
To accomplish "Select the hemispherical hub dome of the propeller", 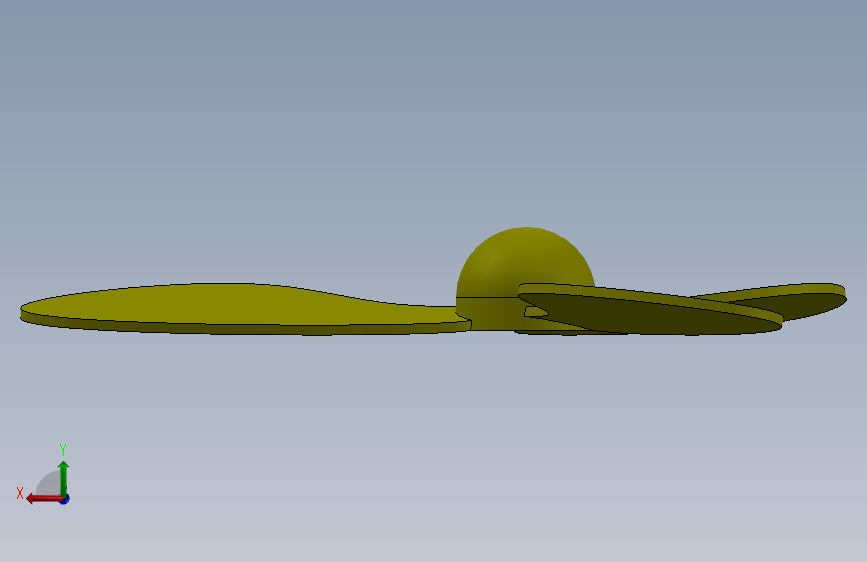I will coord(525,260).
